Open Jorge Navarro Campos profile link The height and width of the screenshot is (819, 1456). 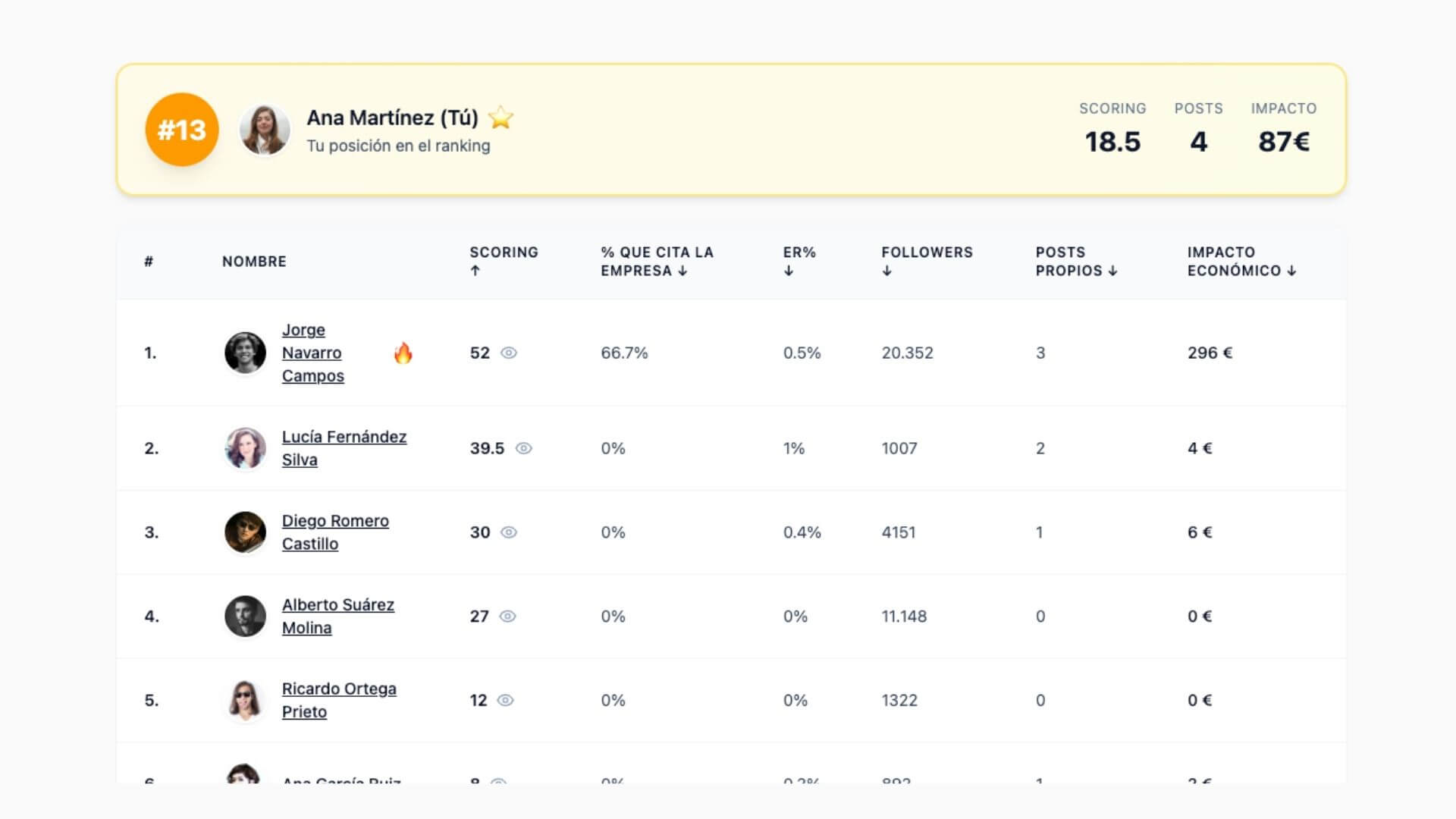click(x=312, y=353)
